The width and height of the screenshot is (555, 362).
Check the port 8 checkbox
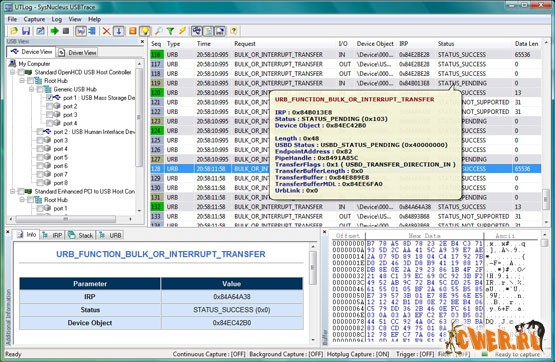click(40, 183)
